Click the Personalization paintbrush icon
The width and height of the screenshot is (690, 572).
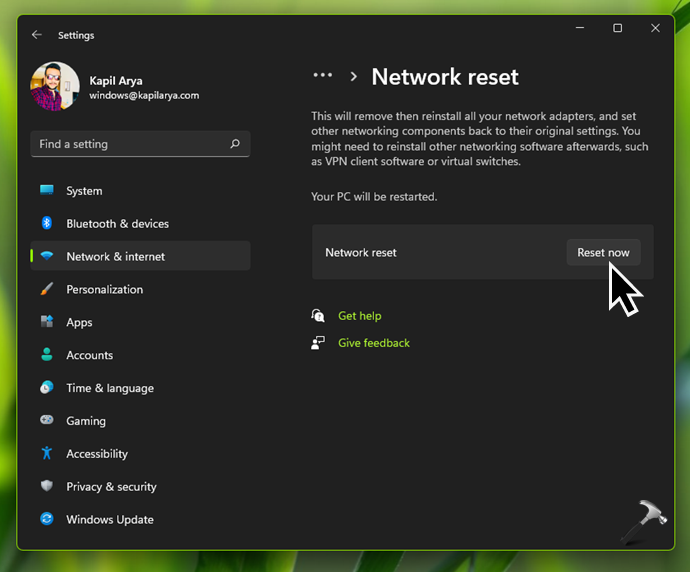pos(47,290)
